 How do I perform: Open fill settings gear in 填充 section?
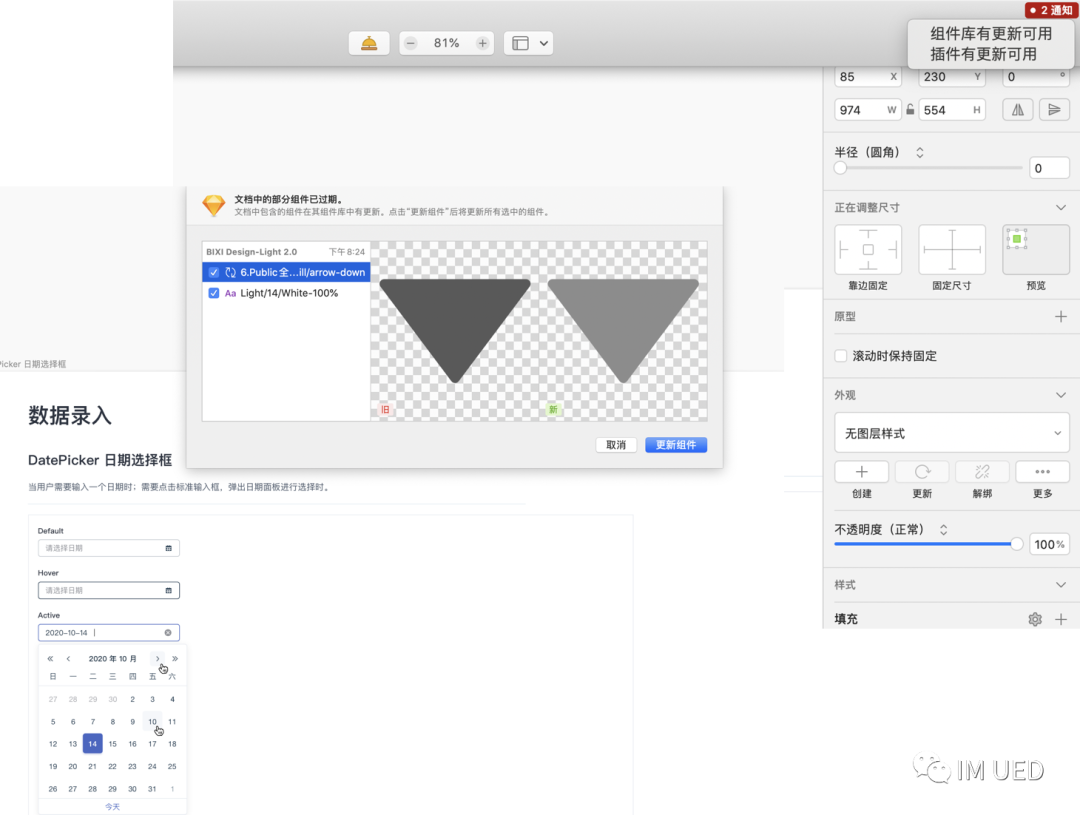pyautogui.click(x=1035, y=619)
